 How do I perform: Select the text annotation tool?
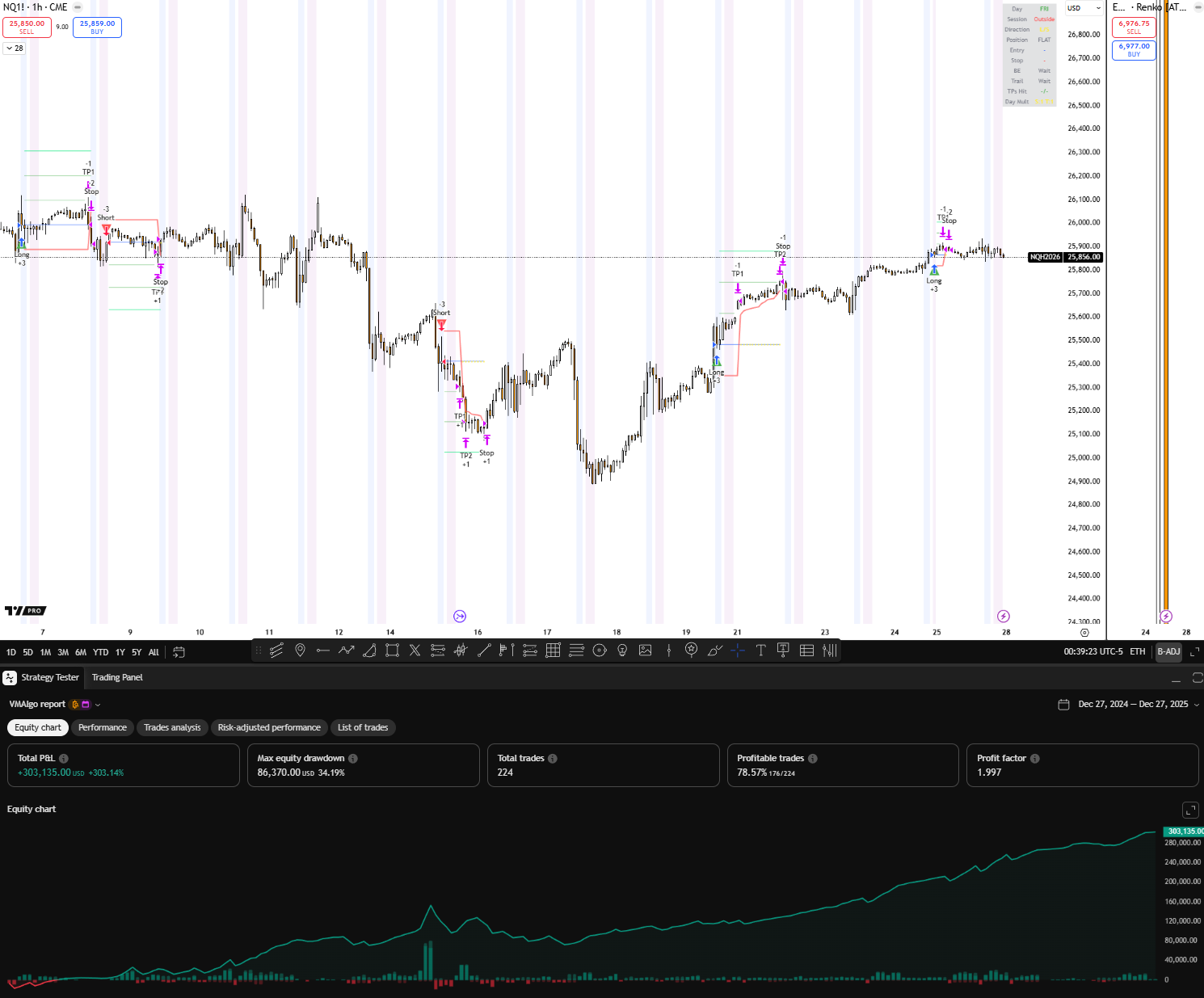coord(760,651)
